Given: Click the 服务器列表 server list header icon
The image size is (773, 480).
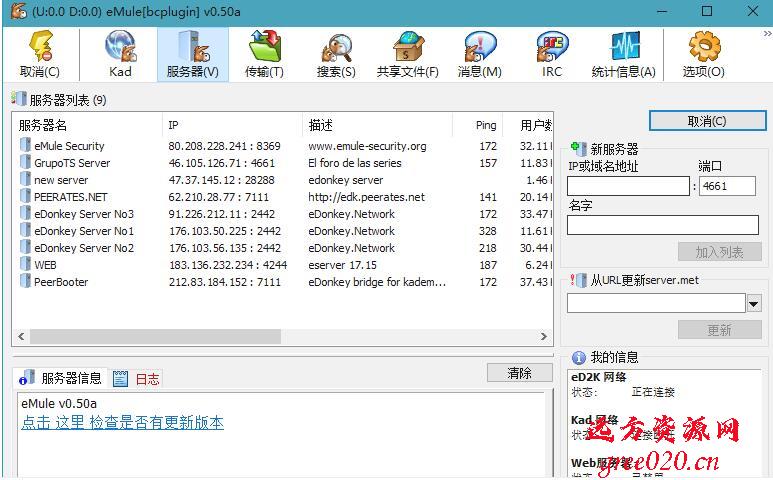Looking at the screenshot, I should pyautogui.click(x=19, y=99).
